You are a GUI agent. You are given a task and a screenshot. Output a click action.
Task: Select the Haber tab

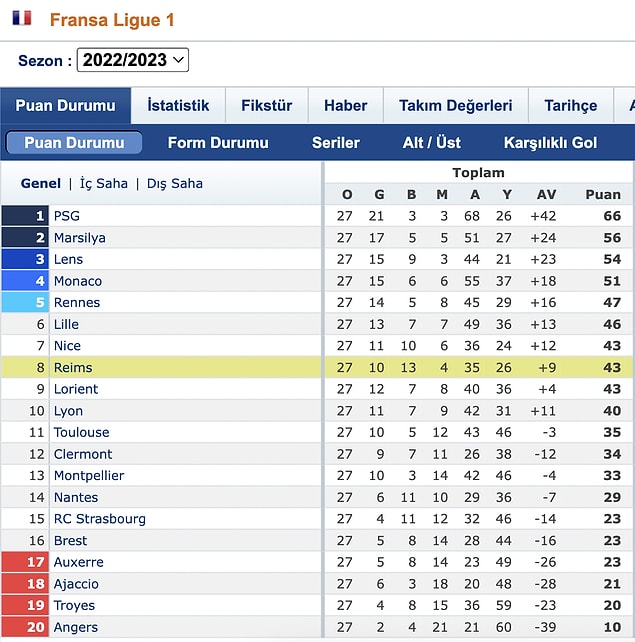tap(346, 105)
